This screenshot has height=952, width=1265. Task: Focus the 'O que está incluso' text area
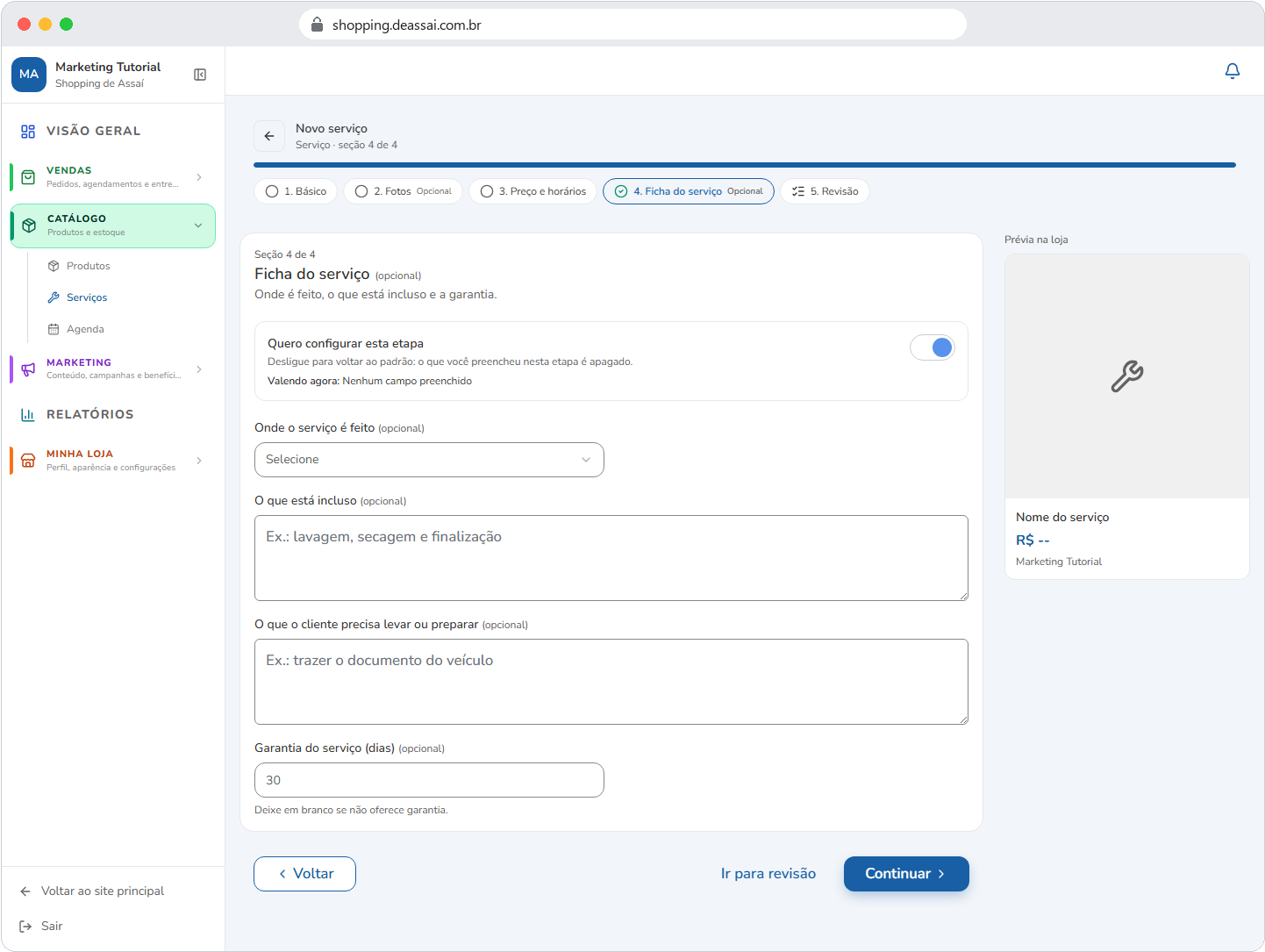pyautogui.click(x=611, y=558)
